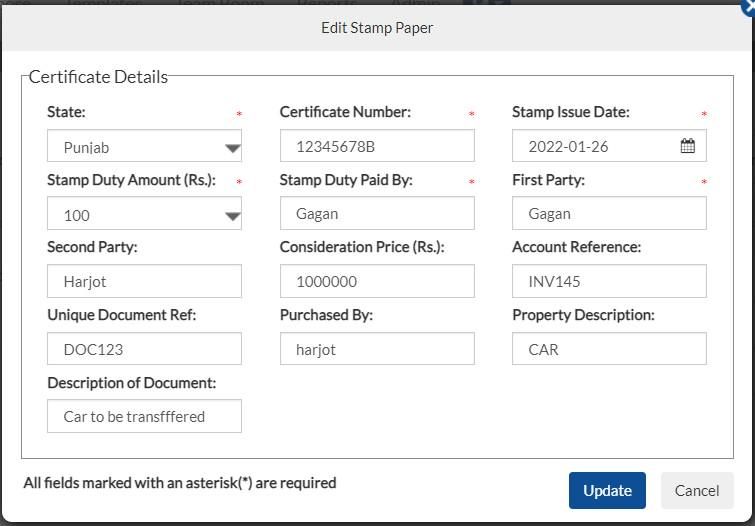Viewport: 755px width, 526px height.
Task: Click the Property Description field CAR
Action: [609, 348]
